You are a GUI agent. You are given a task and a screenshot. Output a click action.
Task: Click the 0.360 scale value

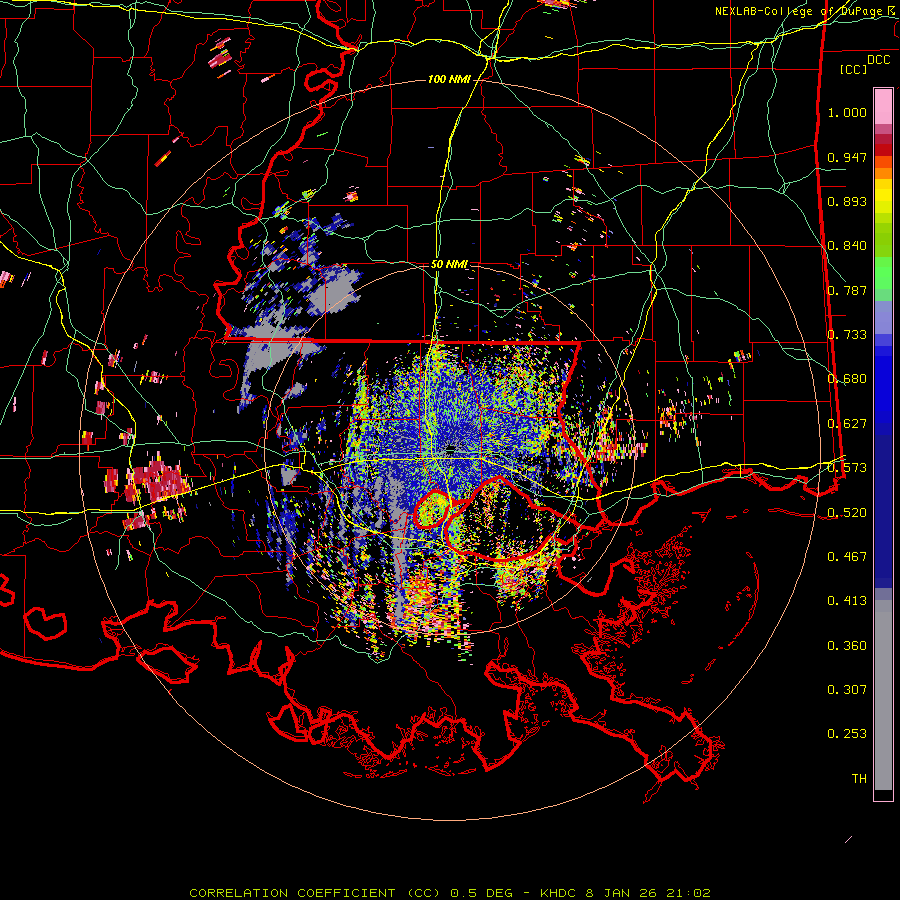pyautogui.click(x=847, y=646)
